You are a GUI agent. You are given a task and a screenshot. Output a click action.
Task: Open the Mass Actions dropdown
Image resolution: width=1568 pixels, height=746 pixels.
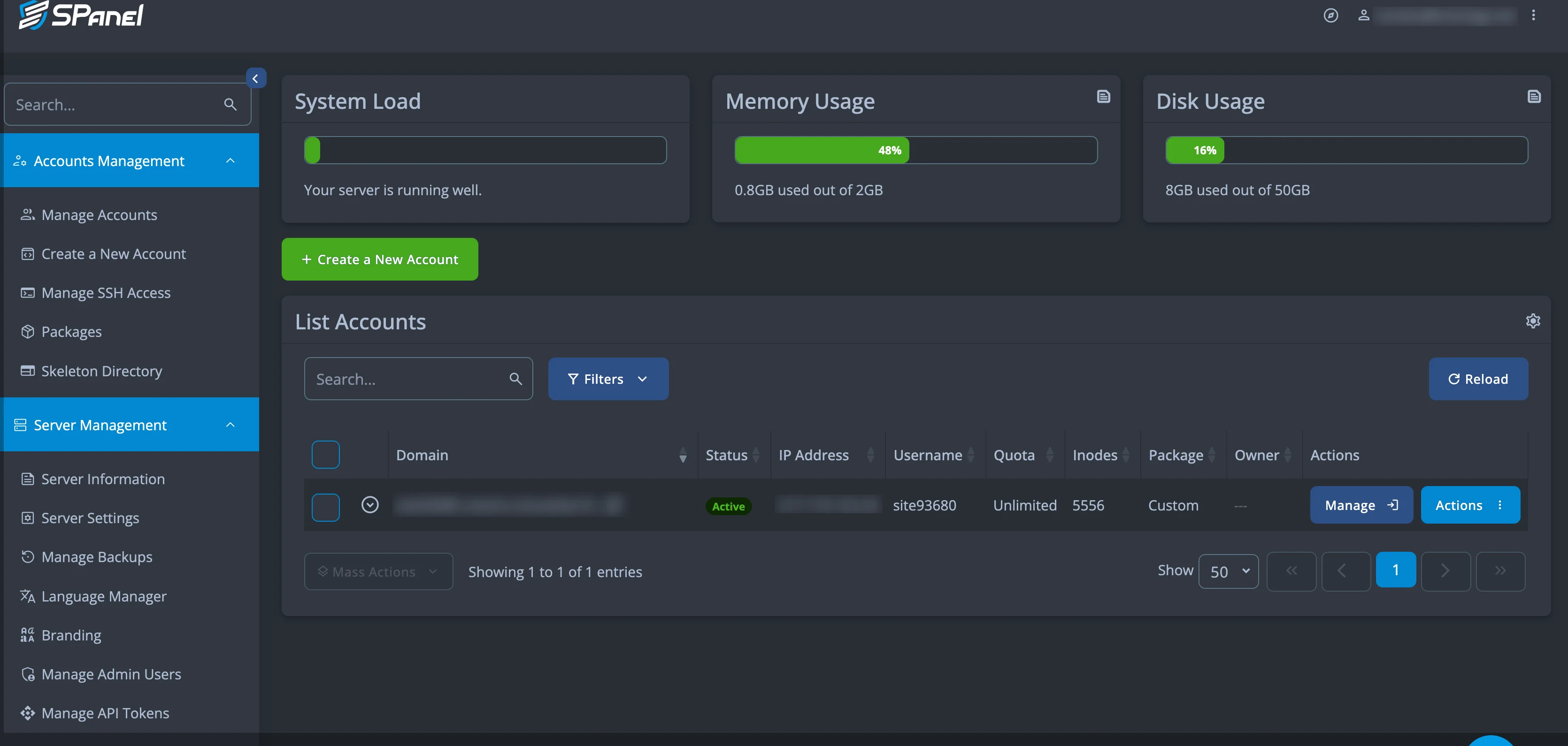point(378,571)
